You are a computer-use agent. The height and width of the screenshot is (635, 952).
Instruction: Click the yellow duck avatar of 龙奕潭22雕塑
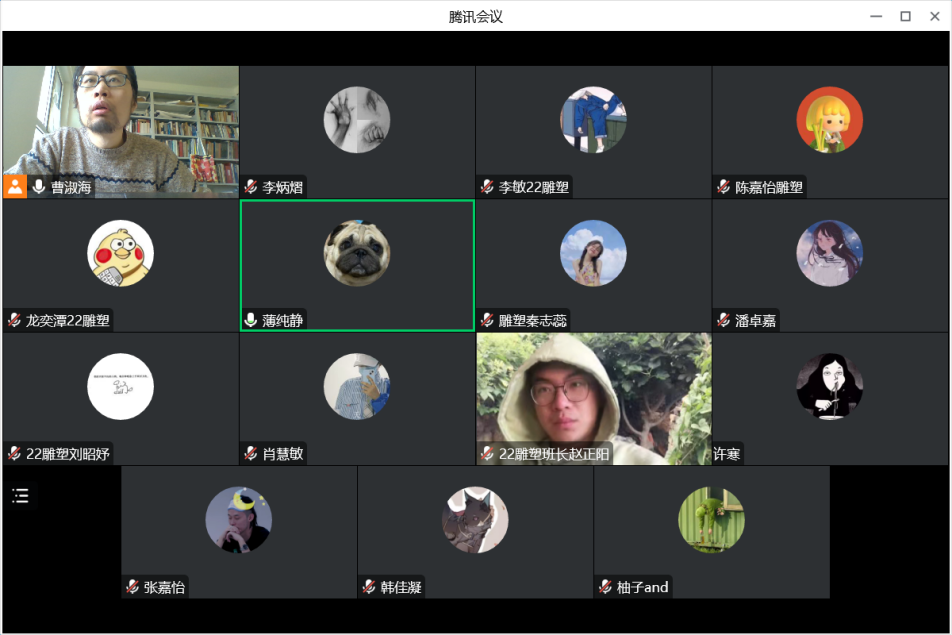[x=120, y=253]
